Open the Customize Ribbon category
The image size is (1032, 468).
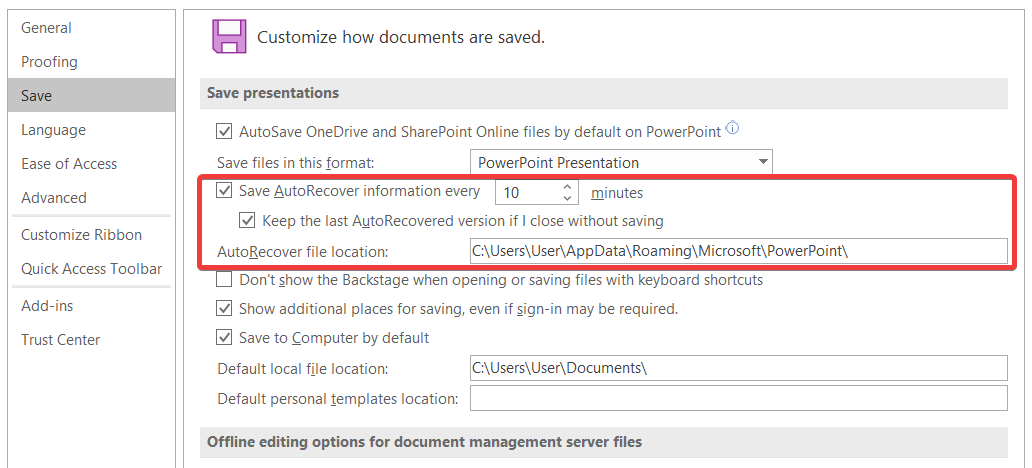[x=81, y=235]
